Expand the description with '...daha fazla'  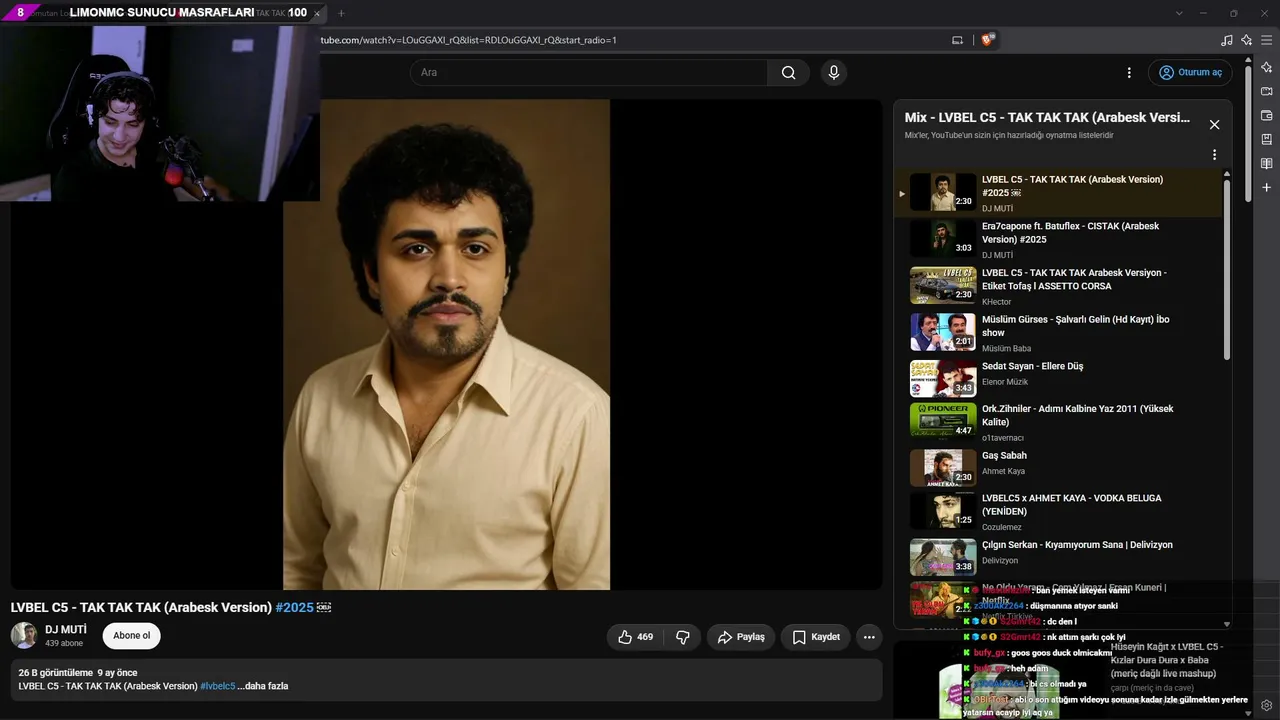click(263, 686)
